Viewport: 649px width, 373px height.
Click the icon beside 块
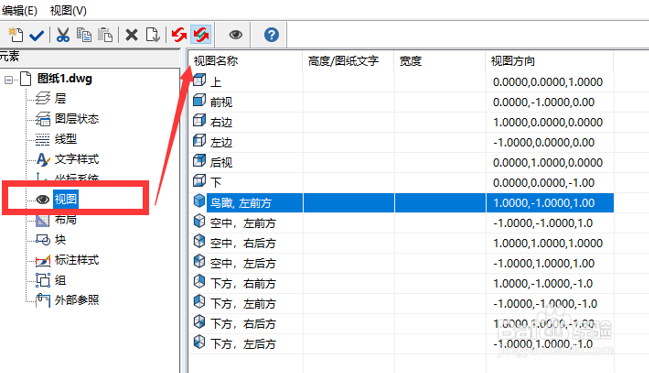click(43, 240)
